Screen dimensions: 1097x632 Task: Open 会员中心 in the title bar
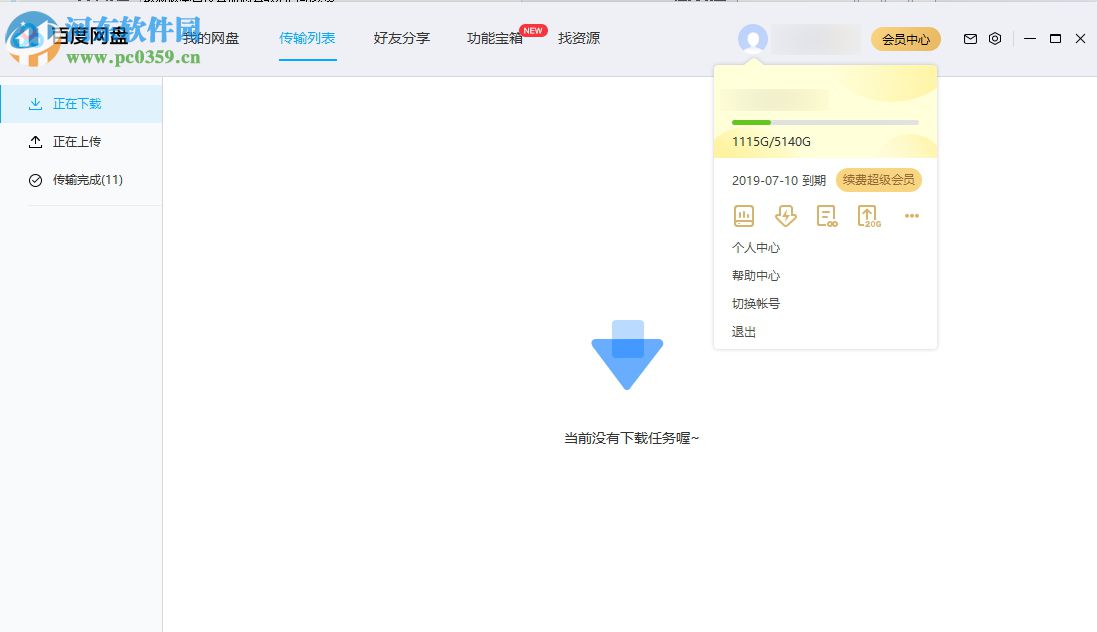click(906, 38)
